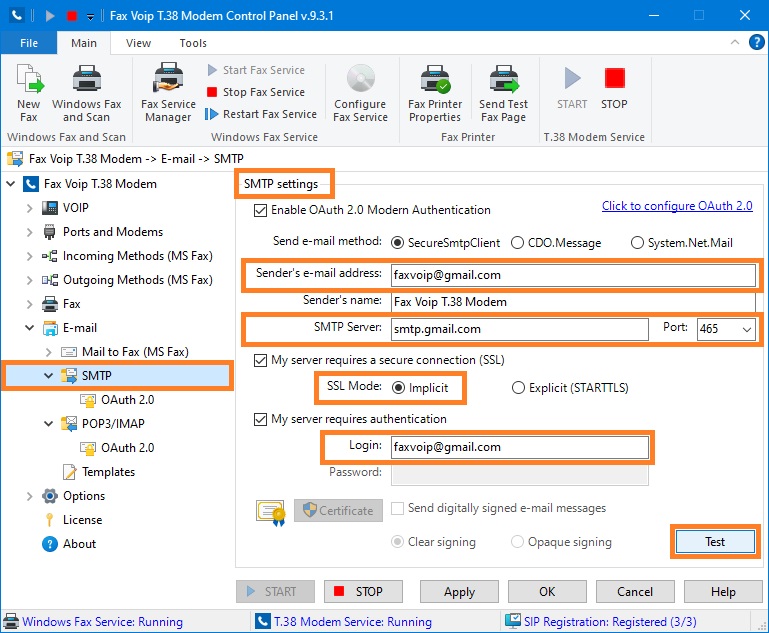Image resolution: width=769 pixels, height=633 pixels.
Task: Collapse the ribbon with the caret
Action: pos(735,42)
